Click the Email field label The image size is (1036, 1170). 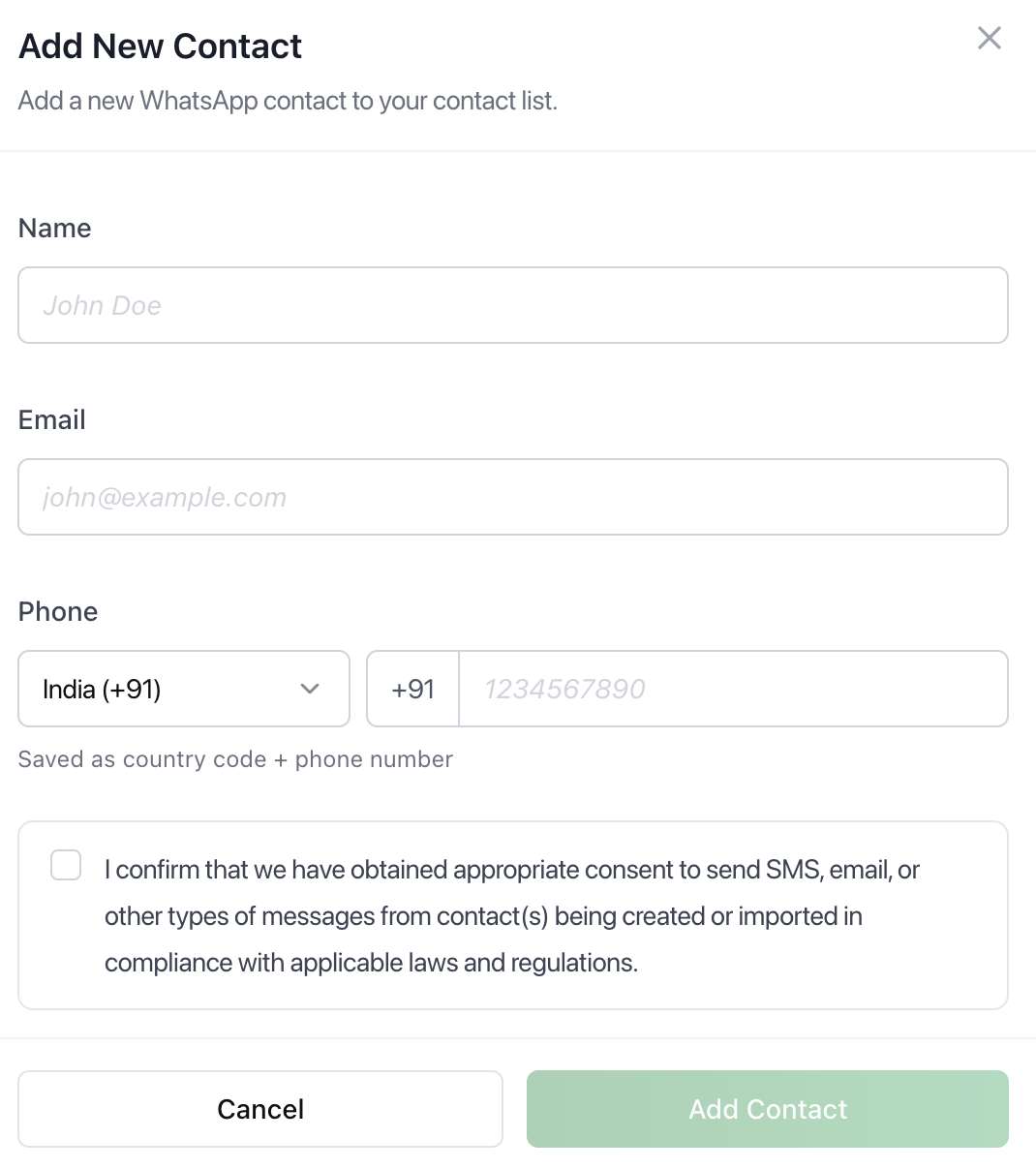[x=52, y=419]
